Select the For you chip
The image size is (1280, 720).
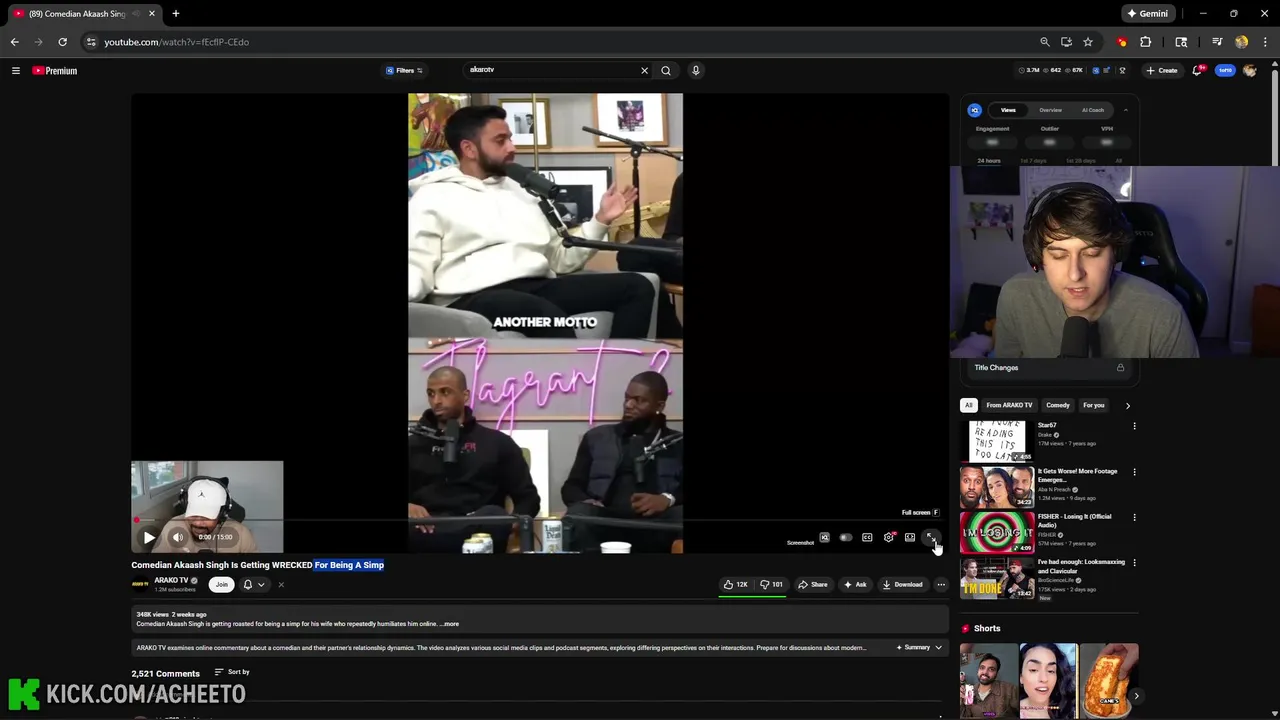1094,405
